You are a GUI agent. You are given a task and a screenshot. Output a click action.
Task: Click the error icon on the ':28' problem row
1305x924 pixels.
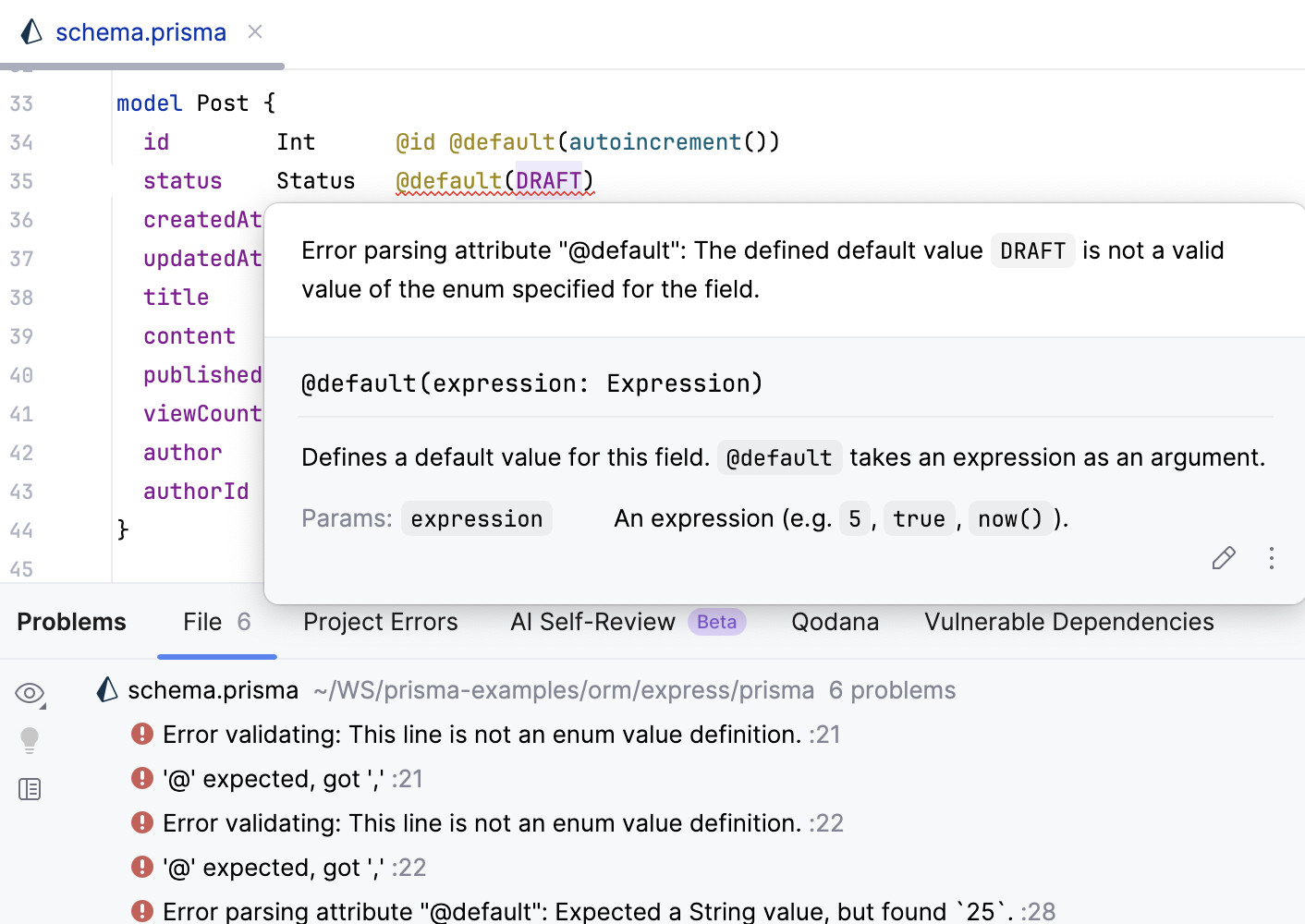[x=141, y=911]
